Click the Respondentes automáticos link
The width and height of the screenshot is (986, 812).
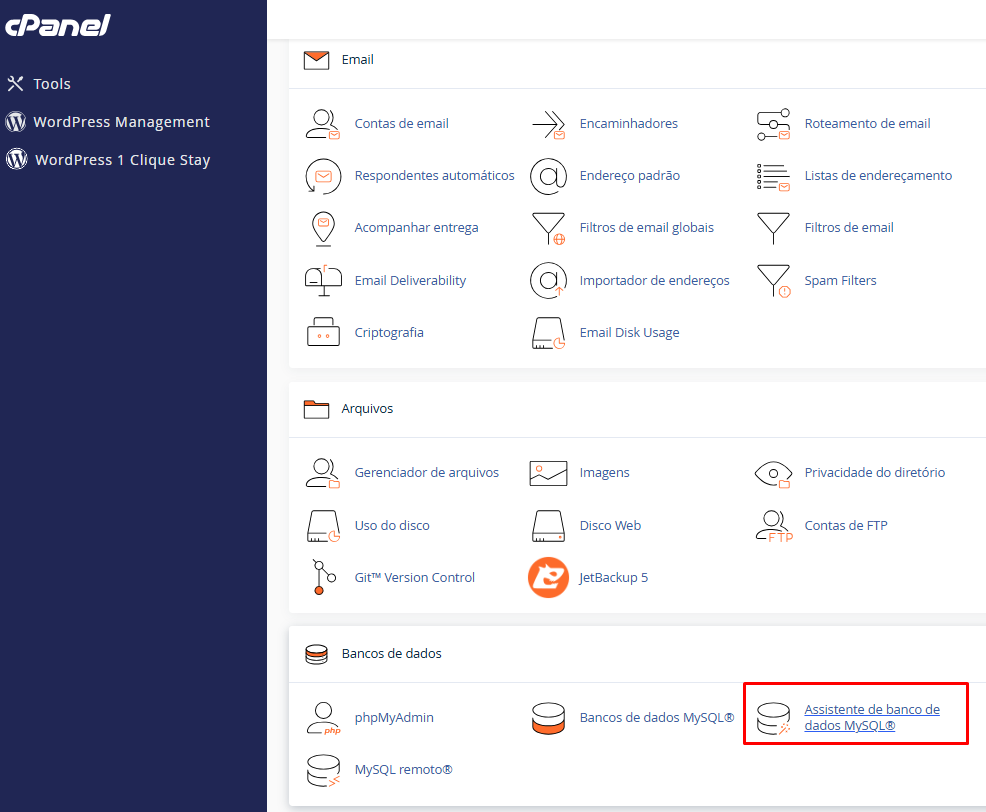(434, 176)
